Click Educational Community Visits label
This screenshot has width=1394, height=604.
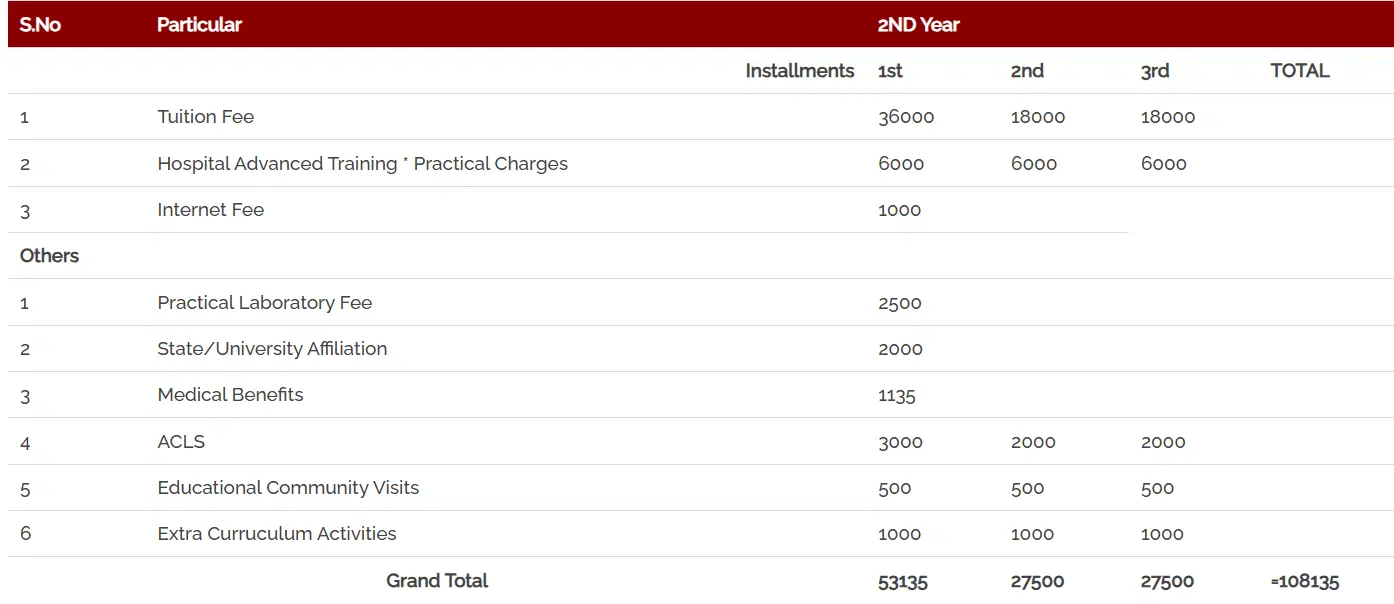[x=288, y=488]
